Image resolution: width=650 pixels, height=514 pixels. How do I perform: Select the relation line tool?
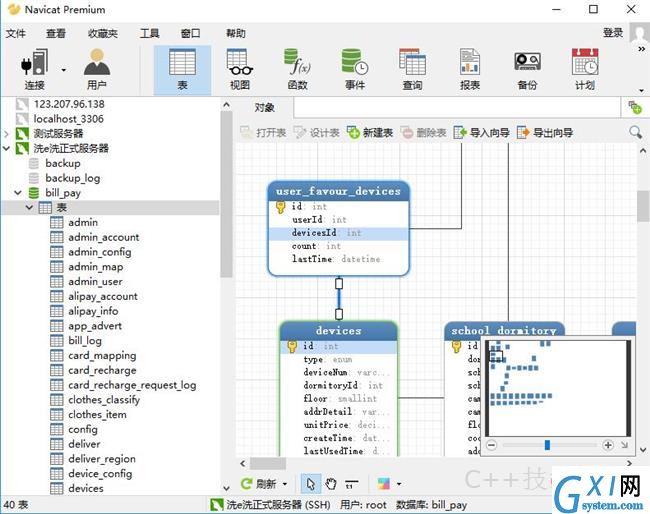[x=352, y=484]
